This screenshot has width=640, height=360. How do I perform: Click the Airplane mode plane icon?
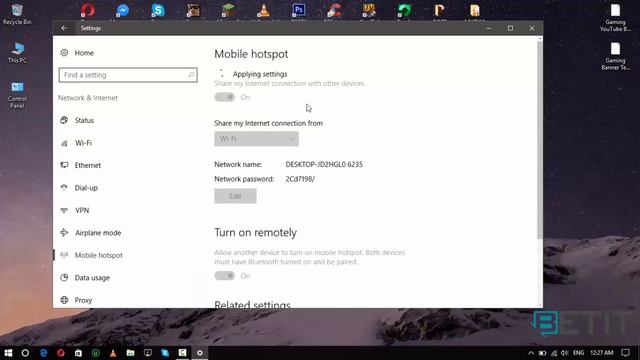pos(64,232)
